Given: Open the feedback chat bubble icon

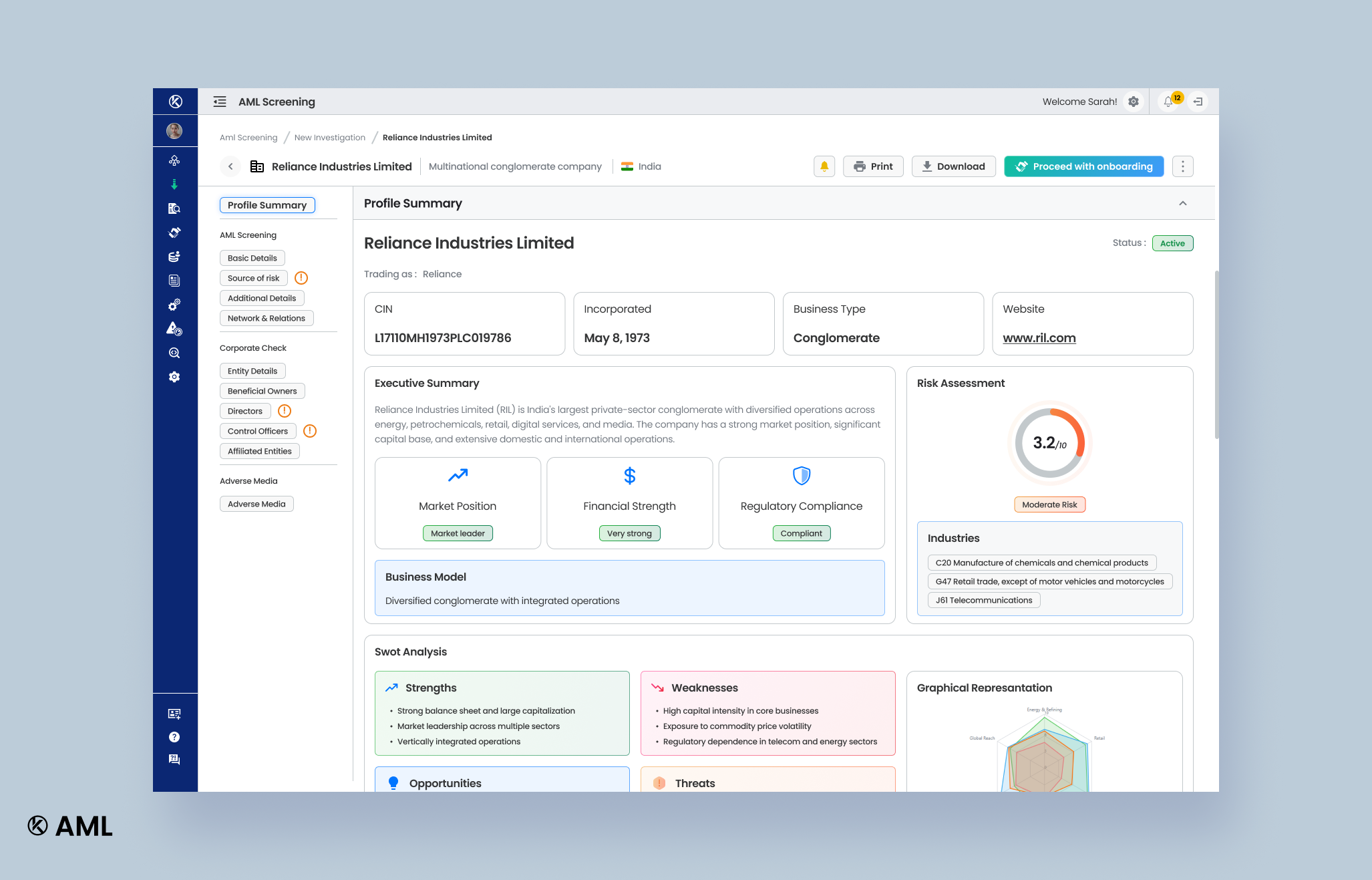Looking at the screenshot, I should [174, 760].
